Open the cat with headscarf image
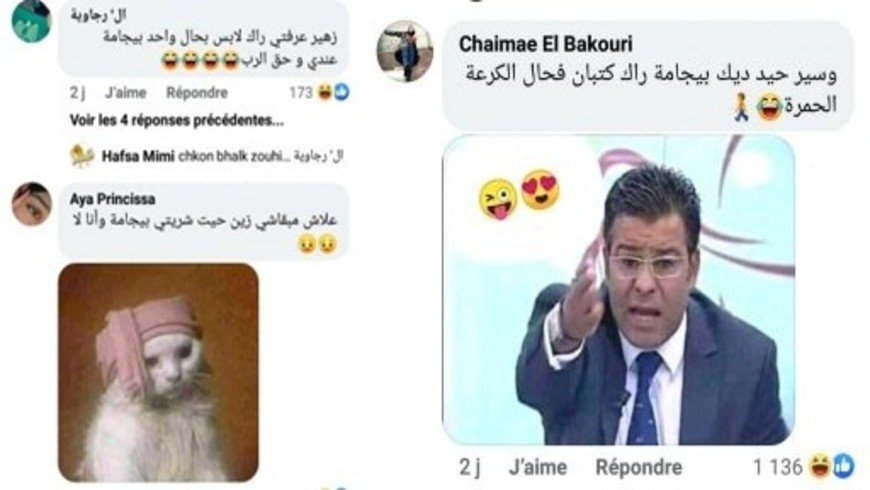Screen dimensions: 870x490 coord(158,372)
